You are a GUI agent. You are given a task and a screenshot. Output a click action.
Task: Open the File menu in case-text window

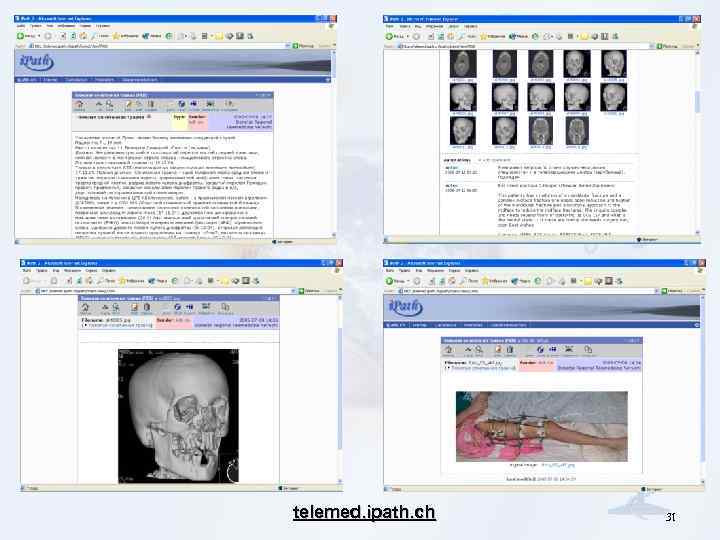click(22, 26)
